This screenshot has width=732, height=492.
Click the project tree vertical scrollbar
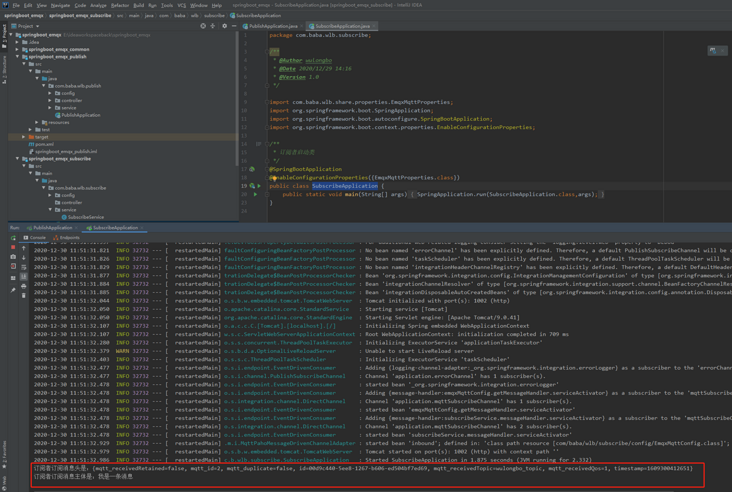tap(237, 100)
